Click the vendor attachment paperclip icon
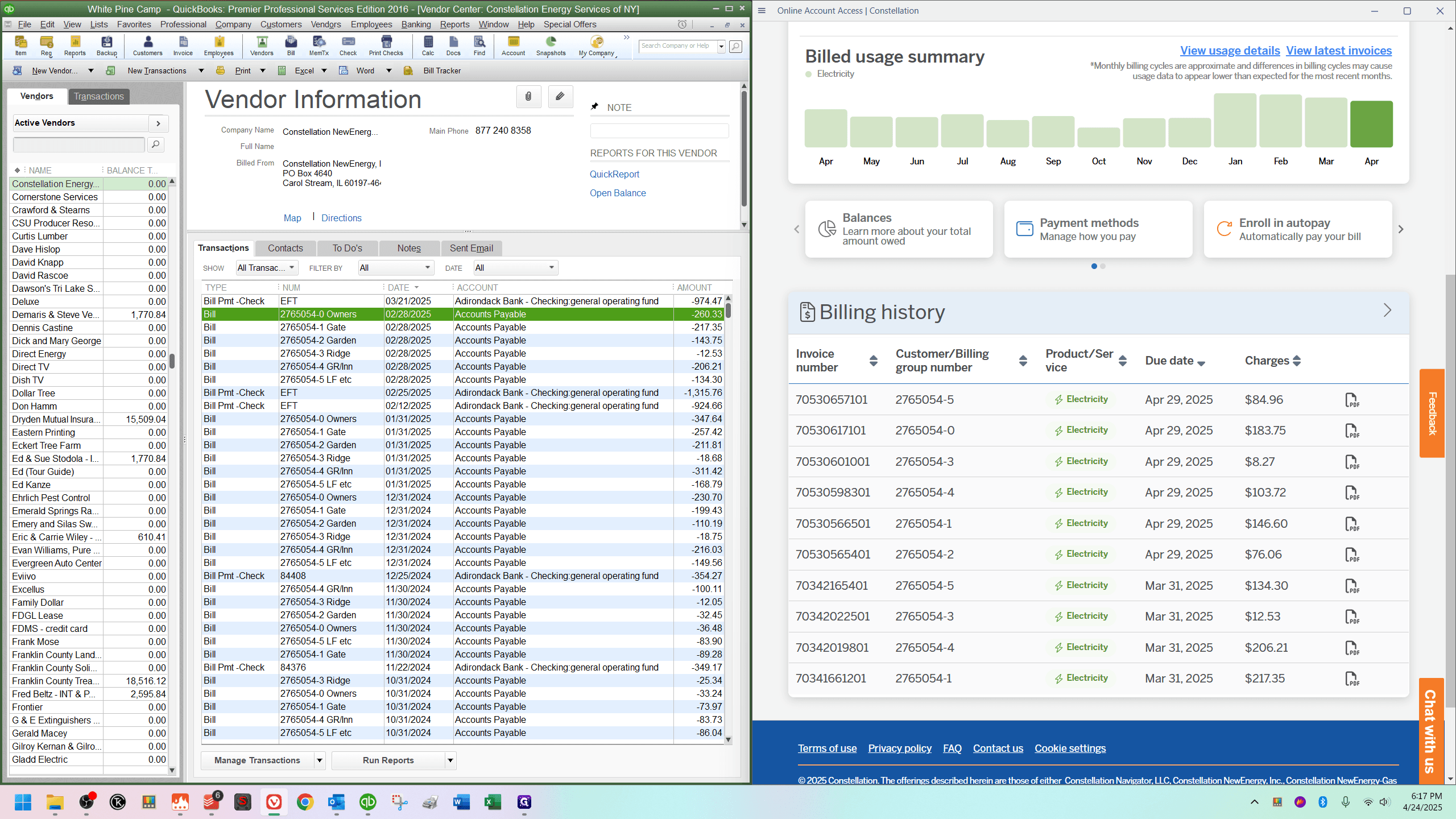This screenshot has height=819, width=1456. click(528, 97)
